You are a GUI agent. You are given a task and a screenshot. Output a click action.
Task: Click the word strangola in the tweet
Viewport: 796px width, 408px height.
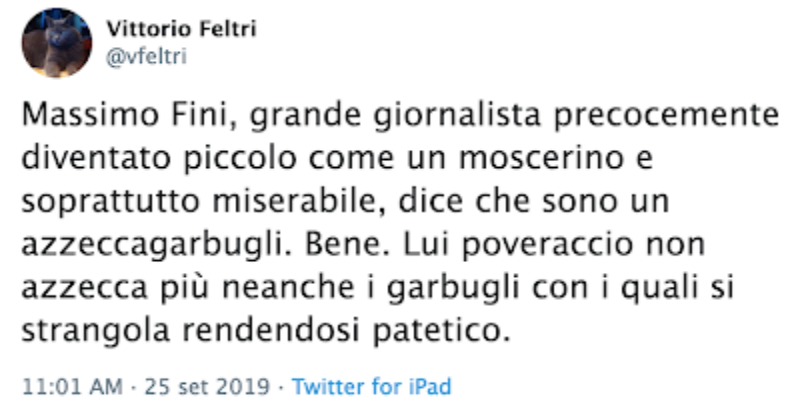(x=95, y=332)
